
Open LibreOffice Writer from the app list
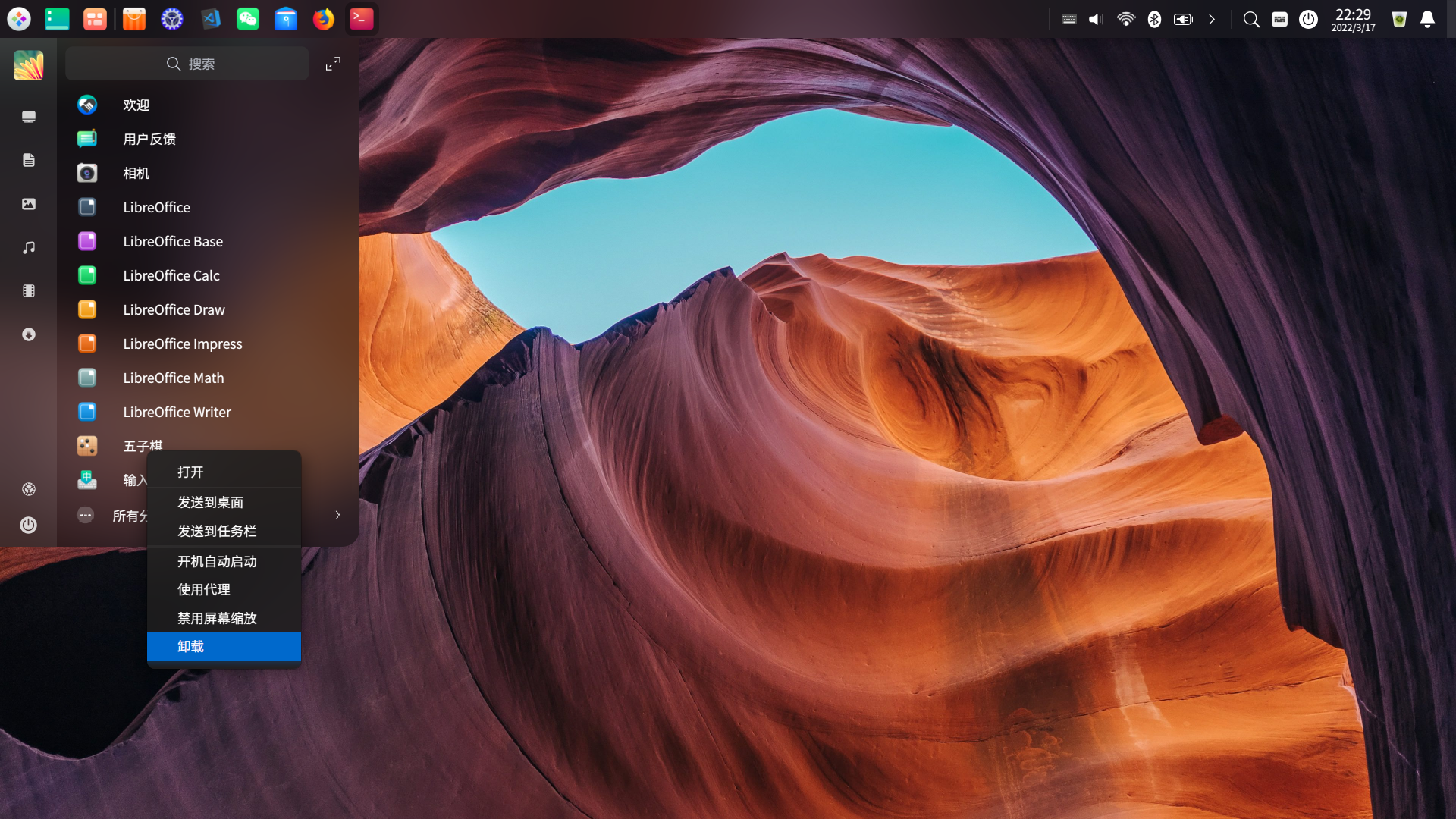[177, 412]
